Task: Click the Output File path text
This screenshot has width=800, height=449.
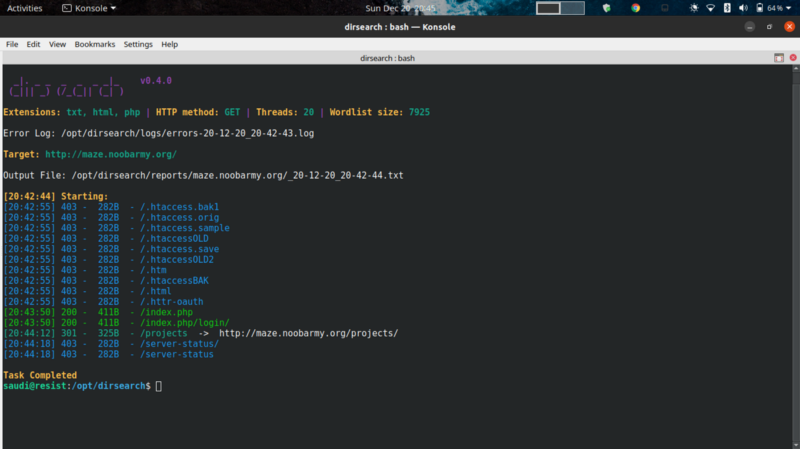Action: 237,175
